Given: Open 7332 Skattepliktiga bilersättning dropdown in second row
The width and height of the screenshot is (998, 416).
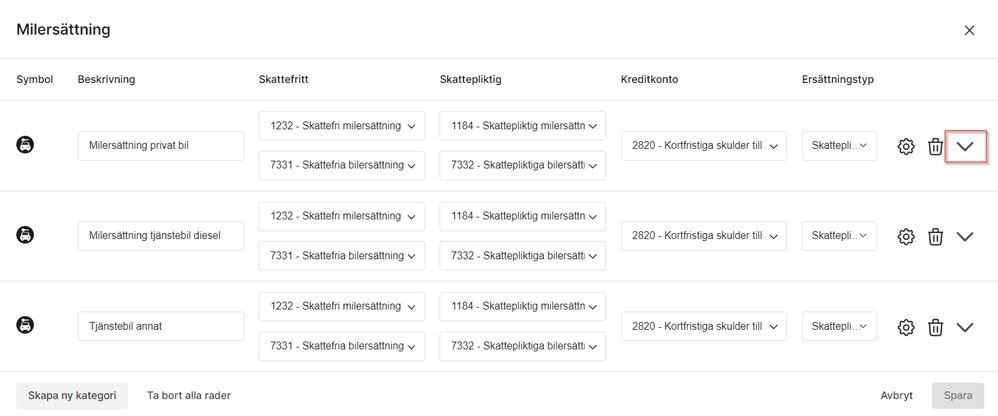Looking at the screenshot, I should [523, 256].
